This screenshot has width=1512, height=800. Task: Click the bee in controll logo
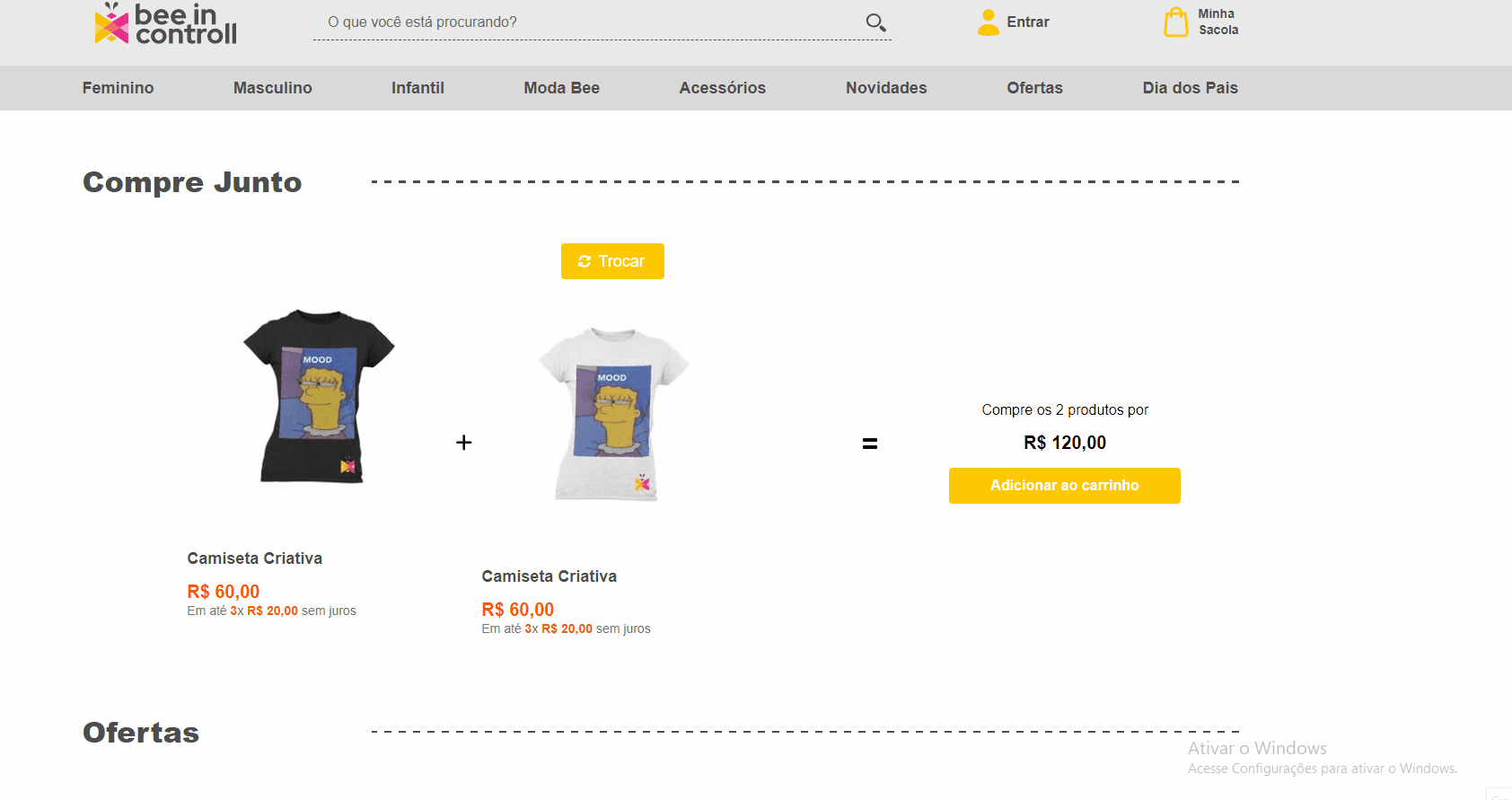(x=165, y=23)
